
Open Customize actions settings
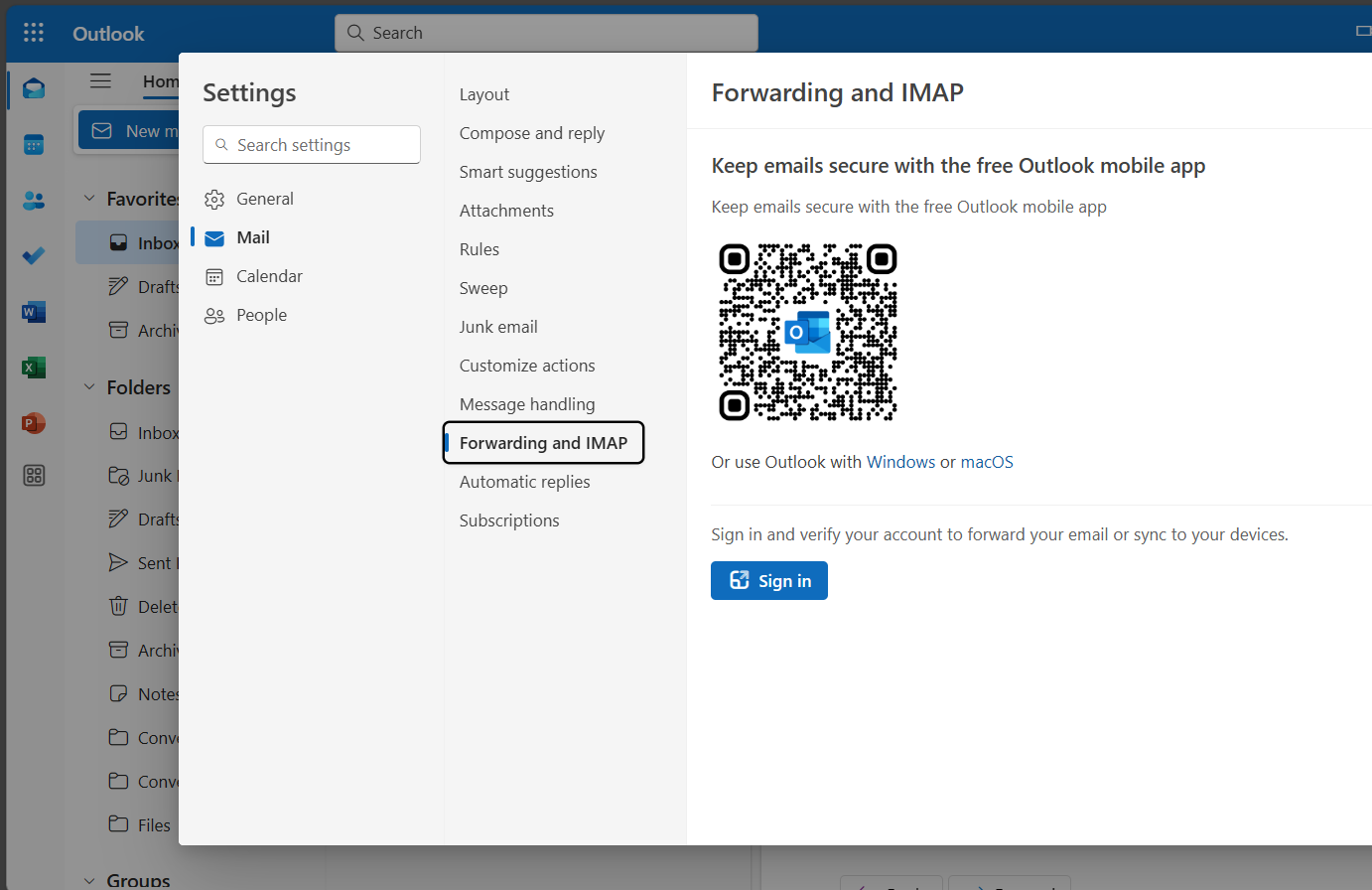coord(527,366)
